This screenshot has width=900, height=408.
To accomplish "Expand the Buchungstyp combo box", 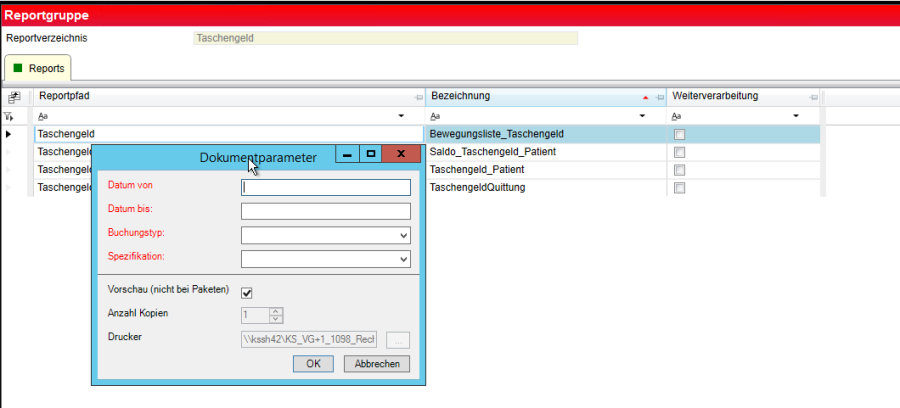I will coord(404,236).
